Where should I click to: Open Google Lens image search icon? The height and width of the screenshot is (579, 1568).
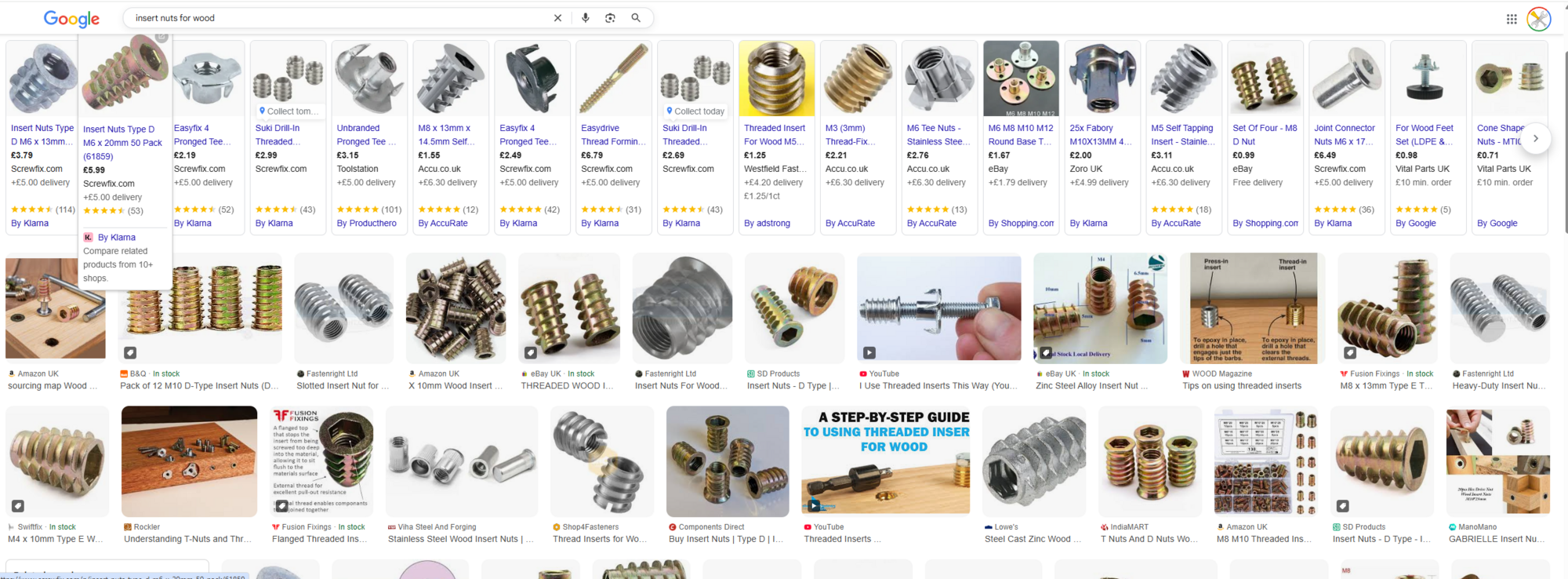[610, 18]
